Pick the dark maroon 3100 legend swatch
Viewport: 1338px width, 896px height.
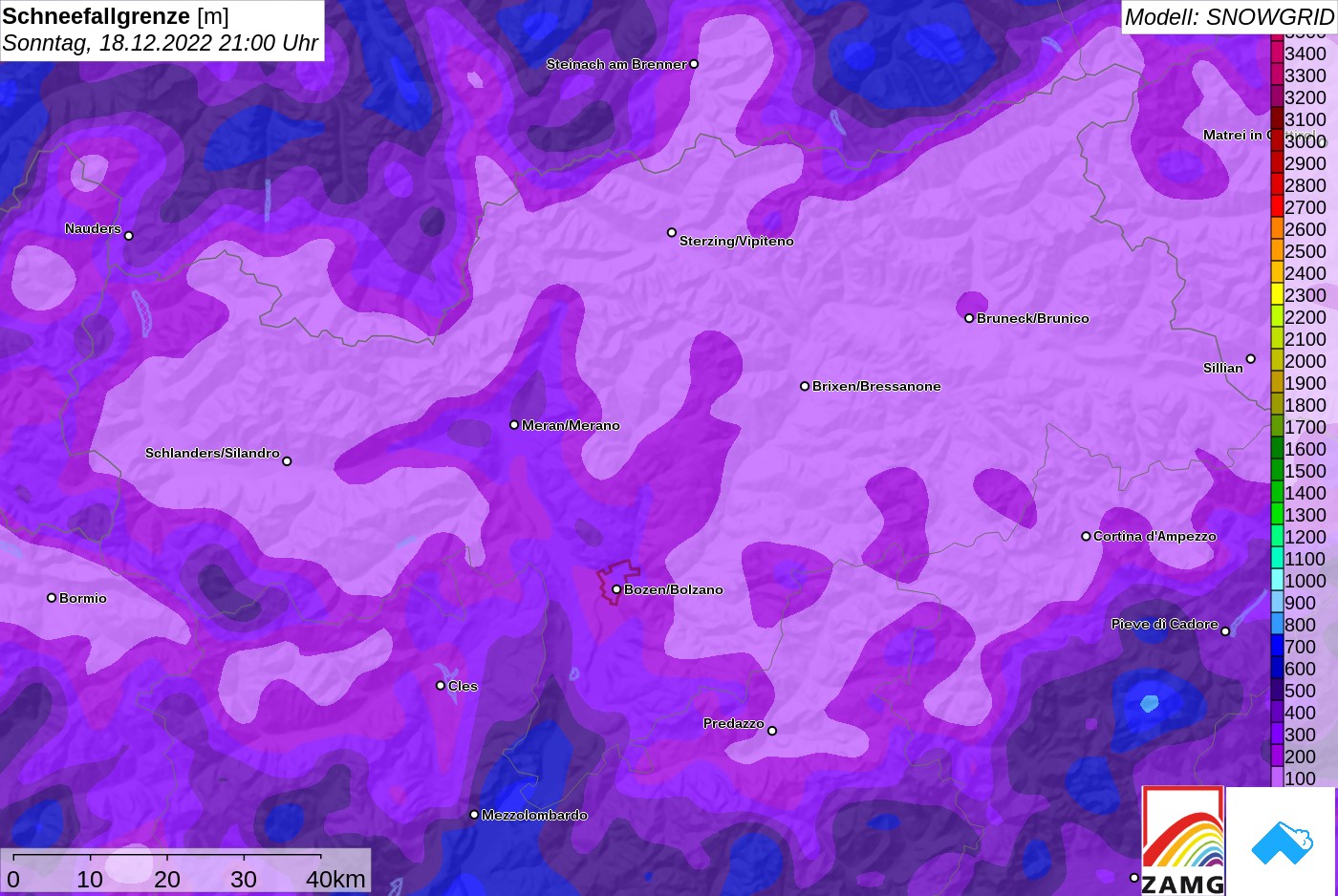coord(1277,118)
